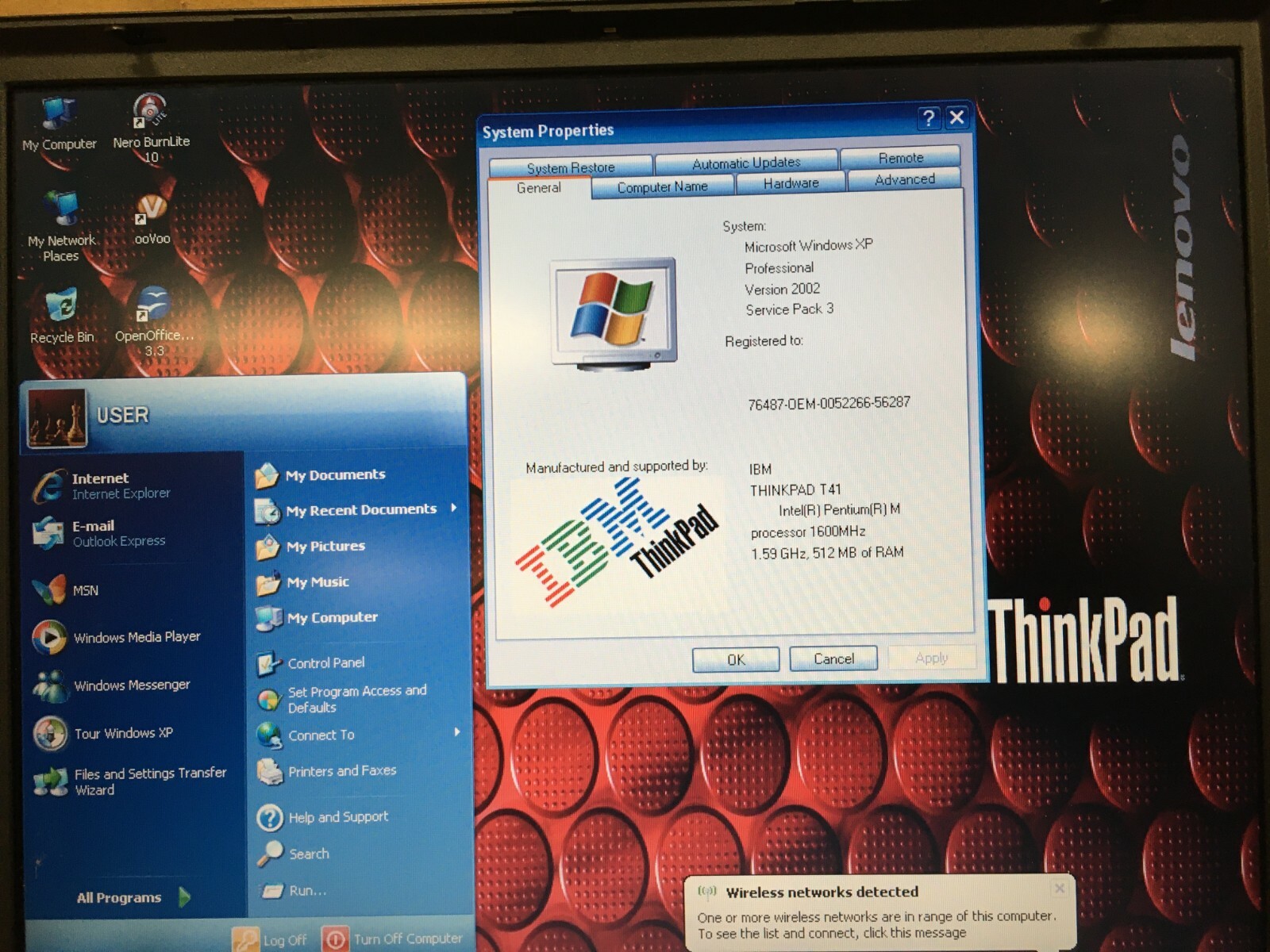Start the Tour Windows XP item
The image size is (1270, 952).
(x=104, y=733)
